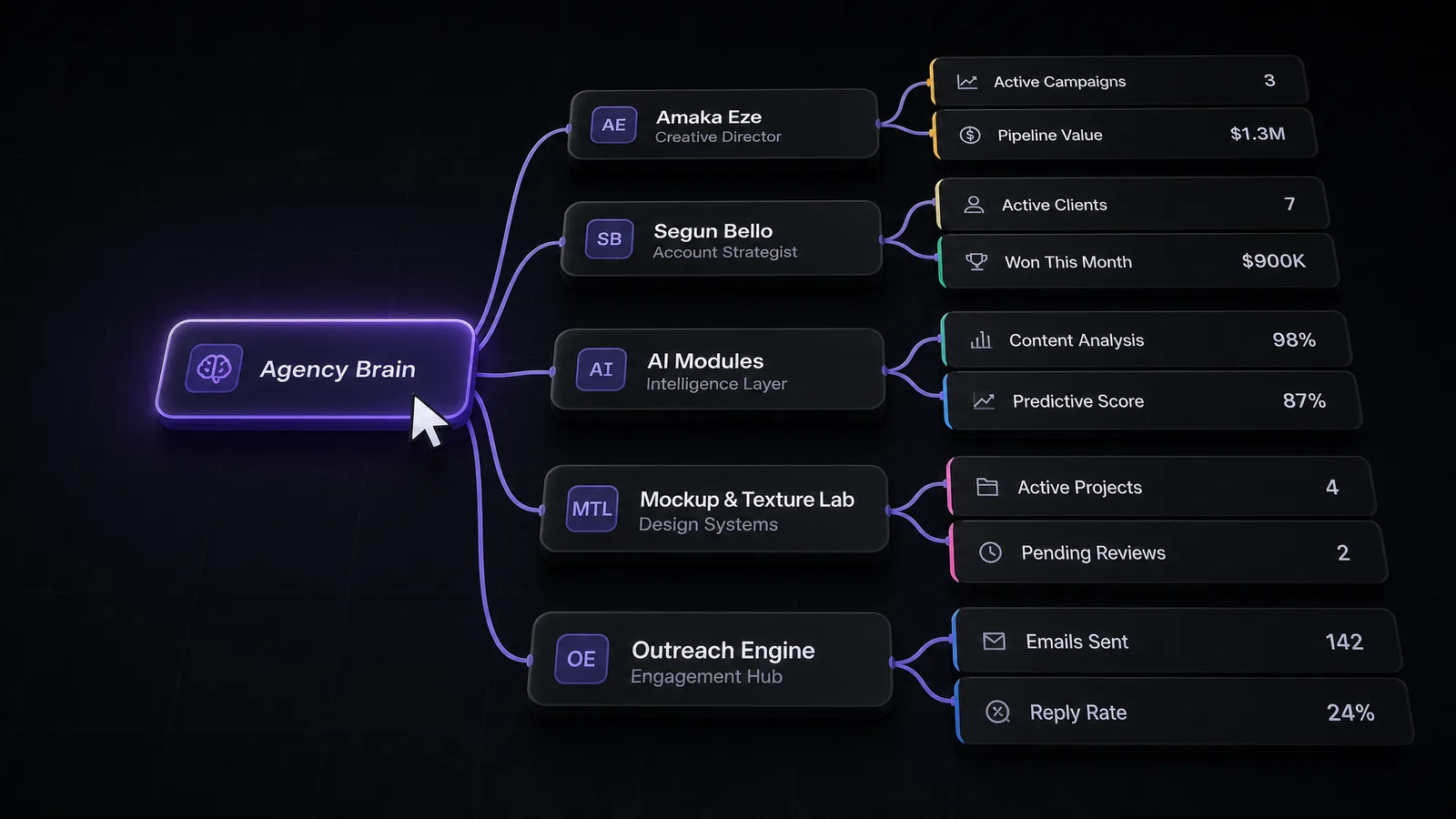The image size is (1456, 819).
Task: Click the Engagement Hub subtitle
Action: click(706, 676)
